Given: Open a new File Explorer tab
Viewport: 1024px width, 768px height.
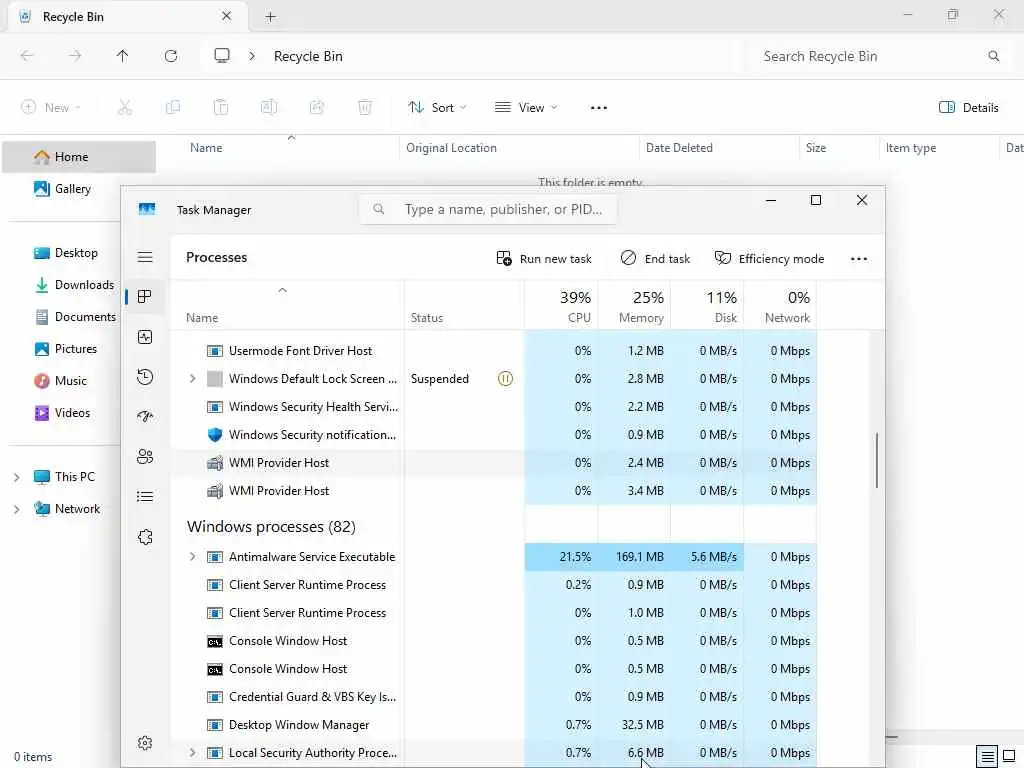Looking at the screenshot, I should [270, 17].
